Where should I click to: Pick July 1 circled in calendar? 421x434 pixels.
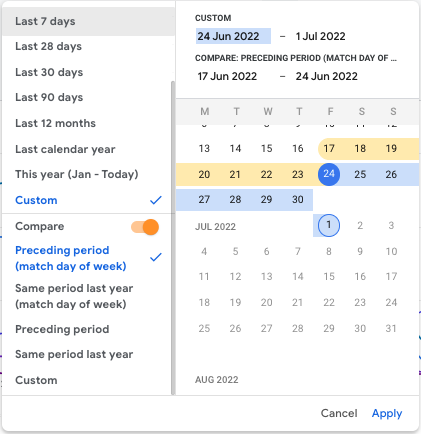click(x=329, y=225)
